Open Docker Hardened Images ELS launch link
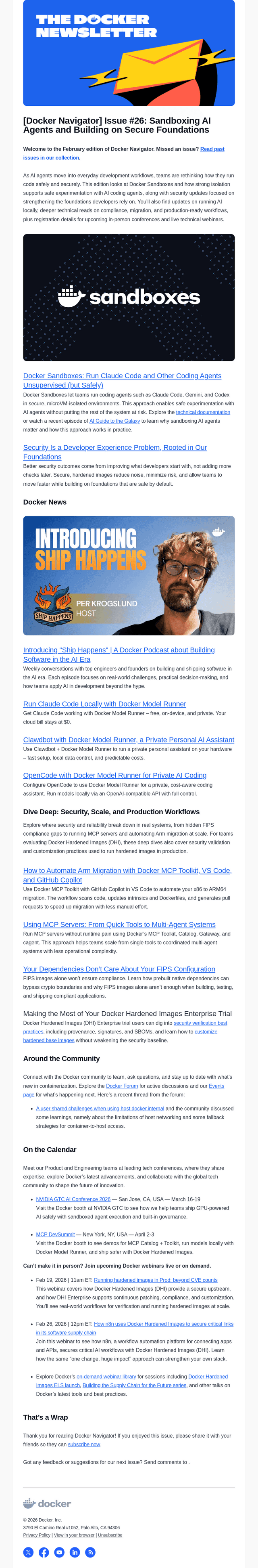Screen dimensions: 258x1568 pyautogui.click(x=132, y=1381)
